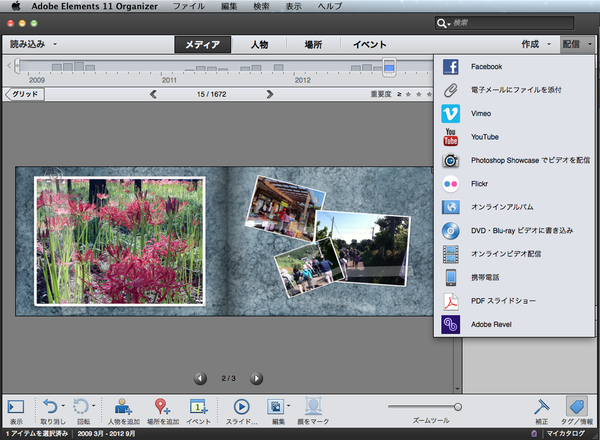Select the YouTube share icon
The width and height of the screenshot is (600, 440).
450,137
